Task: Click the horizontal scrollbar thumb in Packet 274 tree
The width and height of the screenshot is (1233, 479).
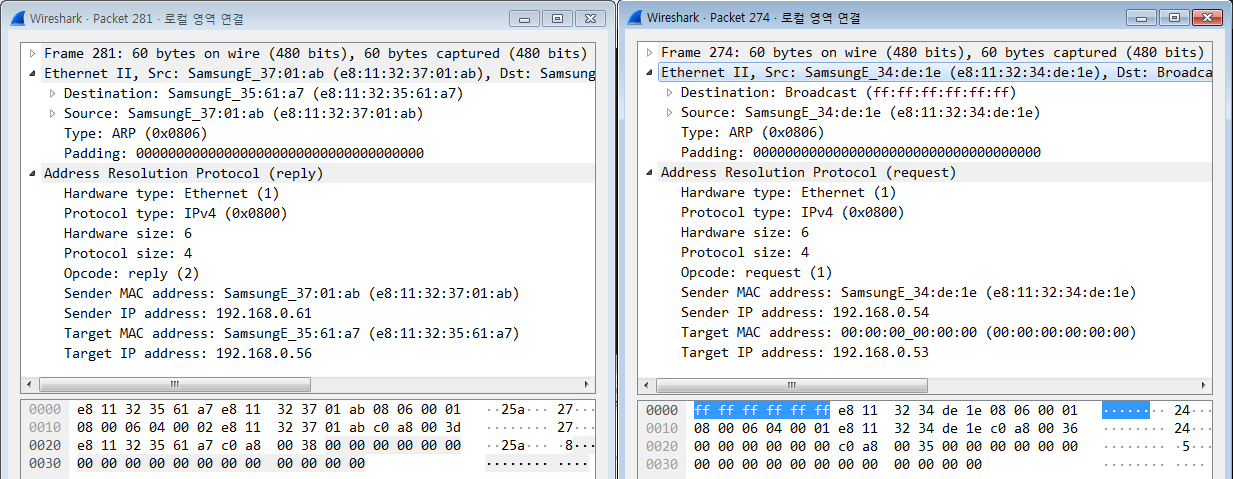Action: click(x=791, y=384)
